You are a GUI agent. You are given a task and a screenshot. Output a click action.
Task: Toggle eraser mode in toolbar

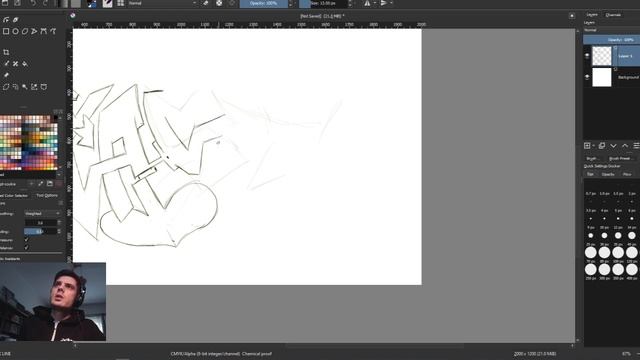coord(206,3)
